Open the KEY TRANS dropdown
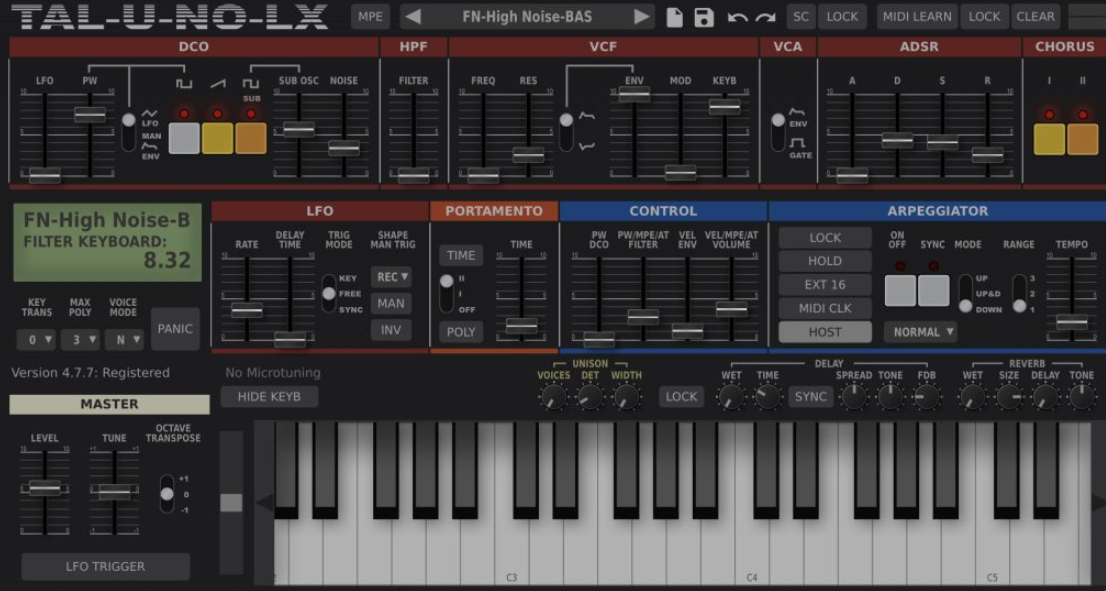This screenshot has height=591, width=1106. [x=36, y=340]
